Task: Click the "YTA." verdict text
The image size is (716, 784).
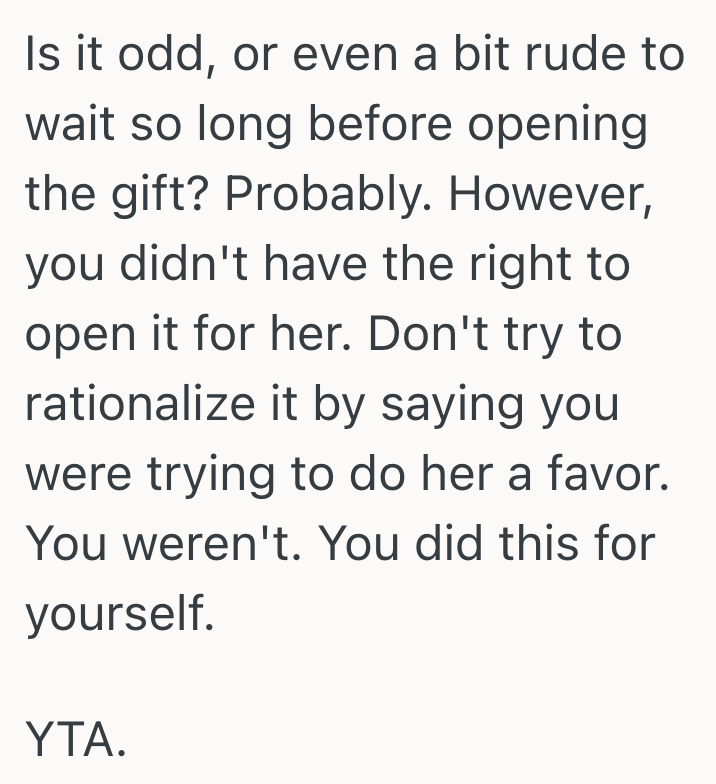Action: click(x=76, y=742)
